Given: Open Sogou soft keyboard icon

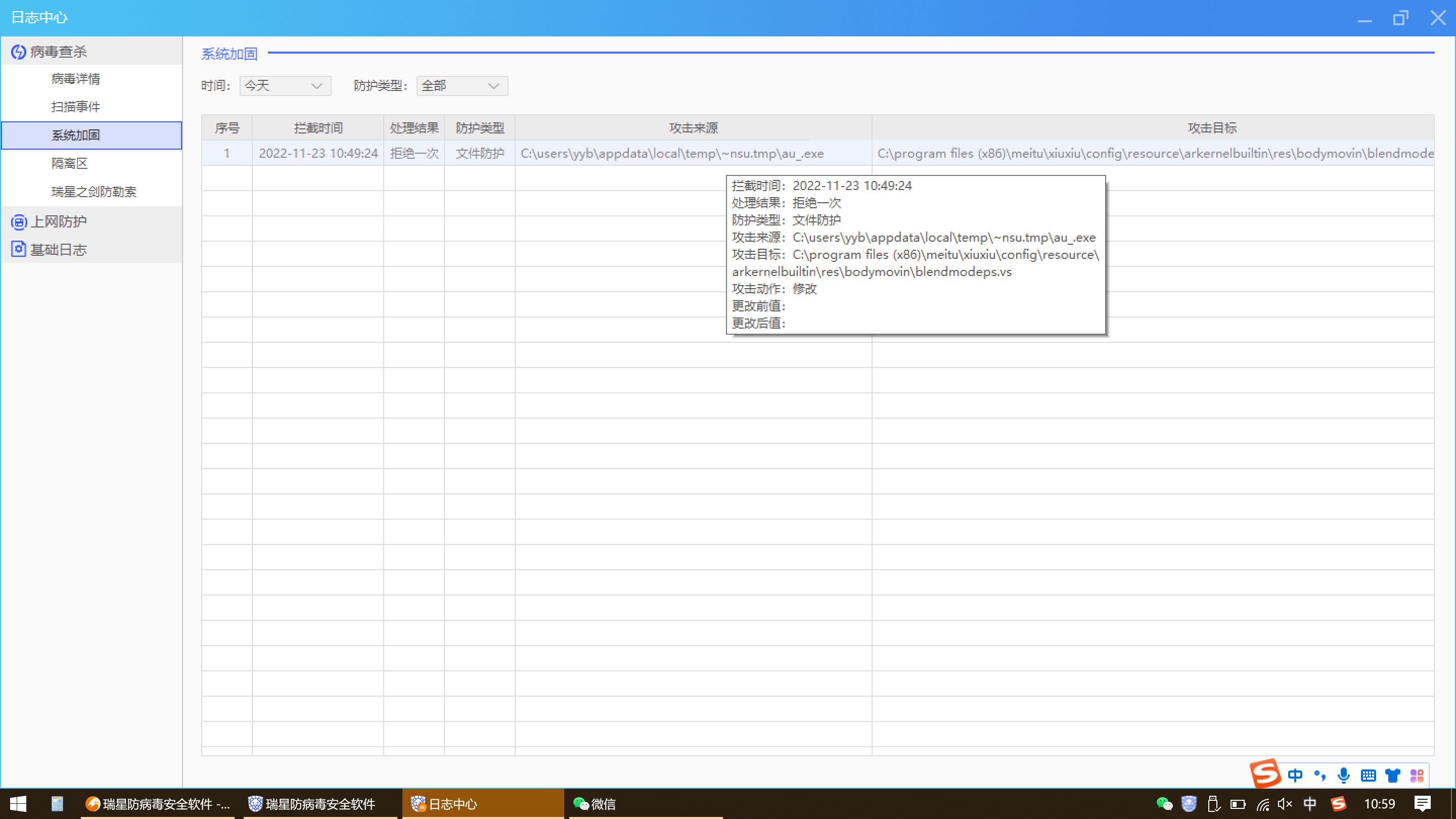Looking at the screenshot, I should point(1368,776).
